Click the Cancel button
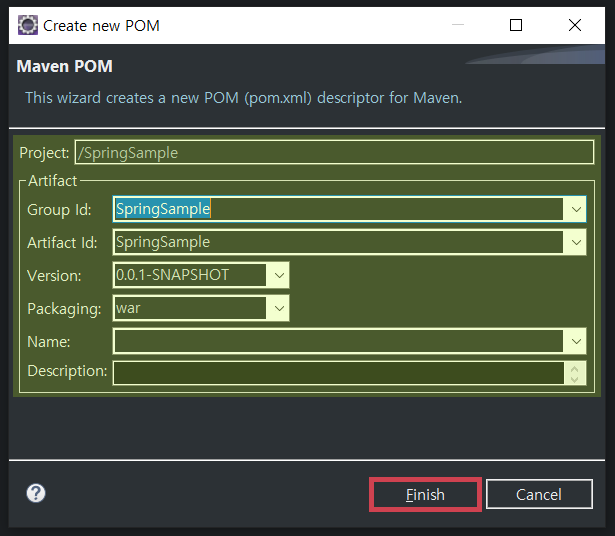615x536 pixels. [x=539, y=494]
